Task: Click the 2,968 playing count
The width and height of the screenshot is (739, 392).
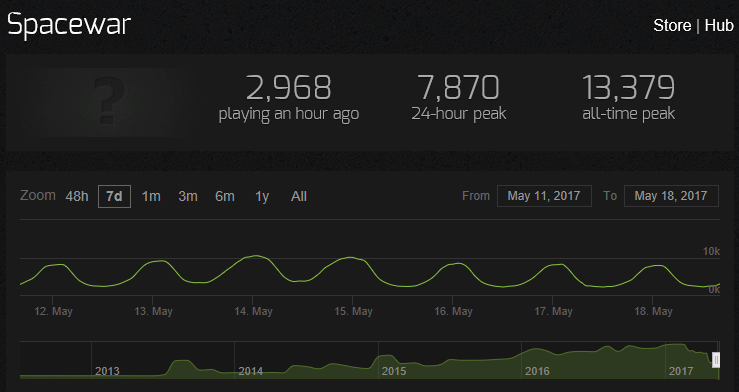Action: coord(288,87)
